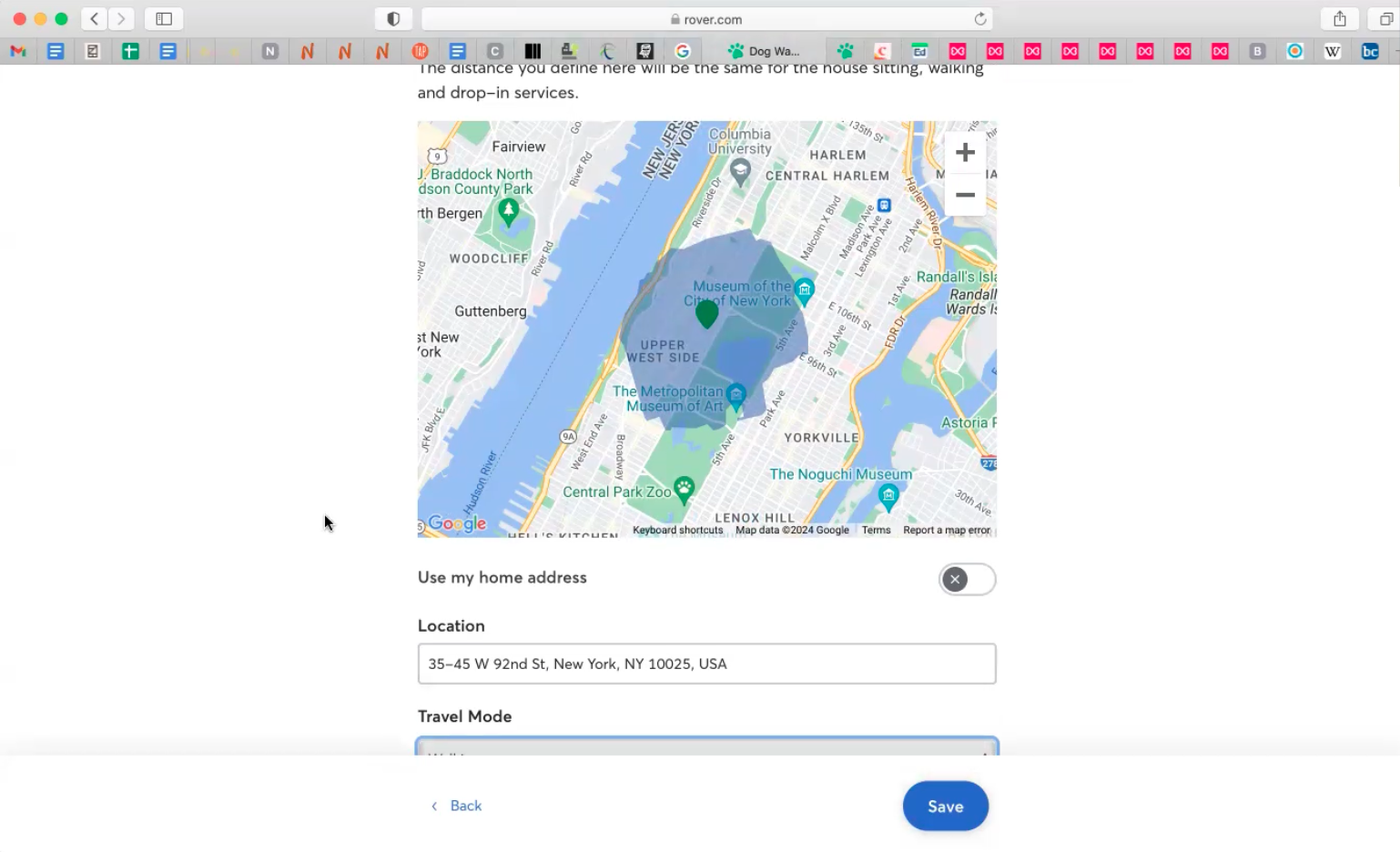Click the Guttenberg map label
Viewport: 1400px width, 852px height.
491,311
